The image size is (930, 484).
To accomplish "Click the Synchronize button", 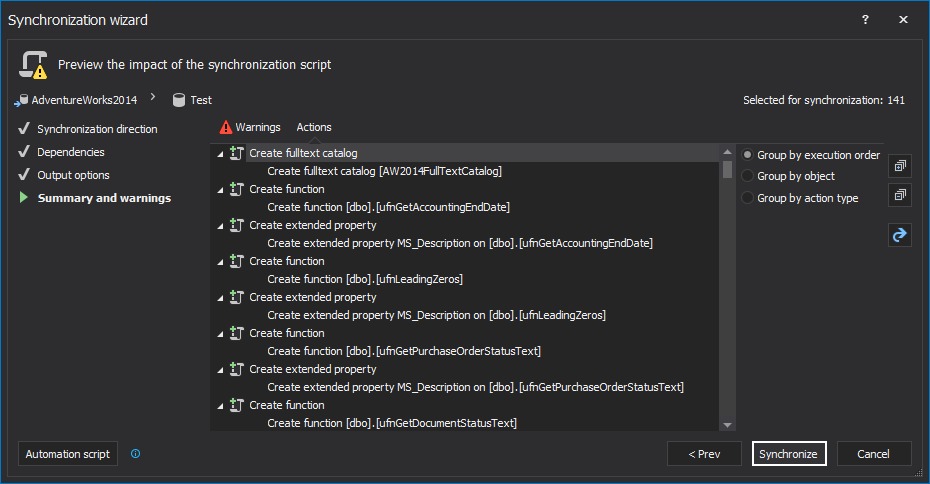I will pyautogui.click(x=789, y=454).
